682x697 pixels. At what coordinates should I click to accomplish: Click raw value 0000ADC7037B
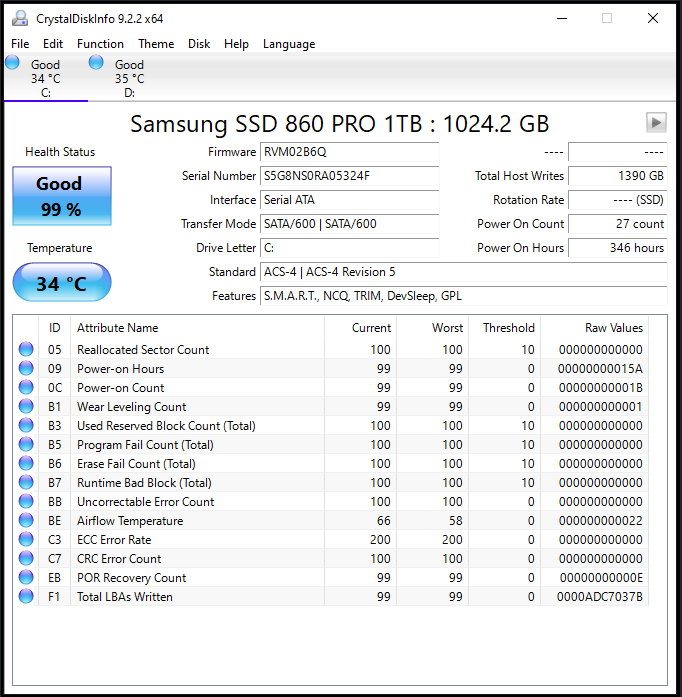pyautogui.click(x=600, y=597)
